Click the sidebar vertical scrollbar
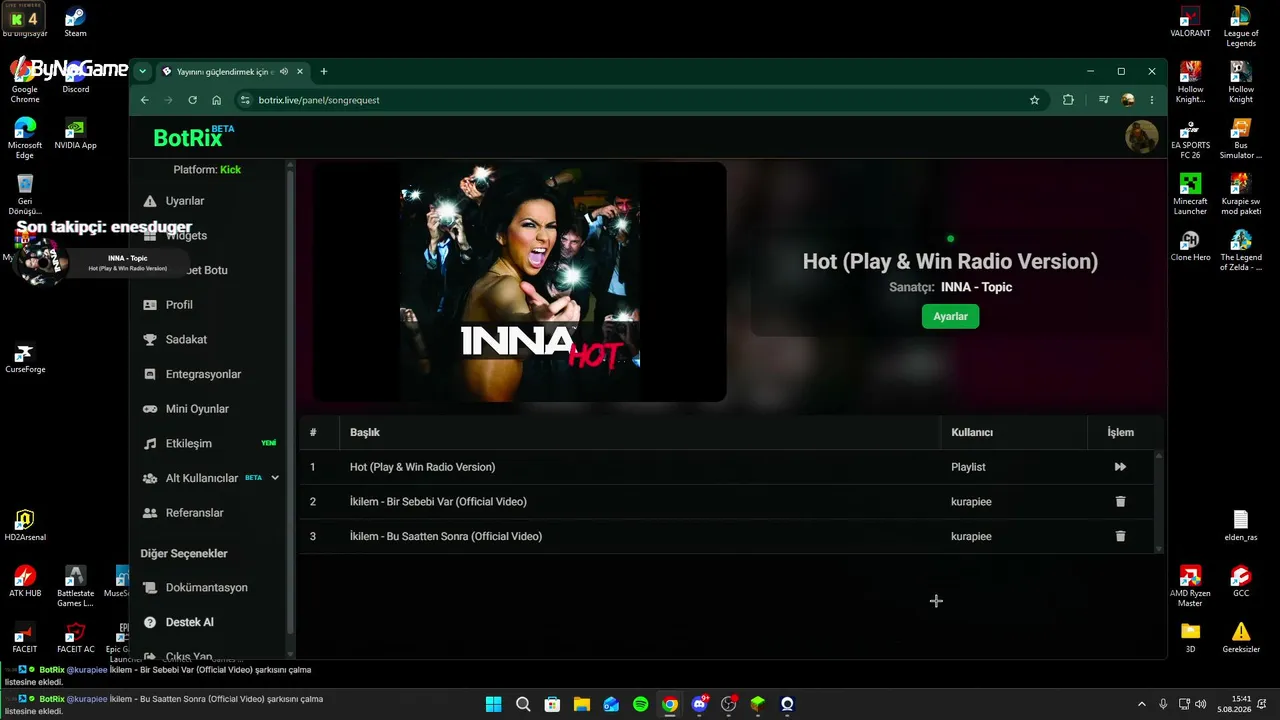Screen dimensions: 1280x720 pyautogui.click(x=290, y=400)
